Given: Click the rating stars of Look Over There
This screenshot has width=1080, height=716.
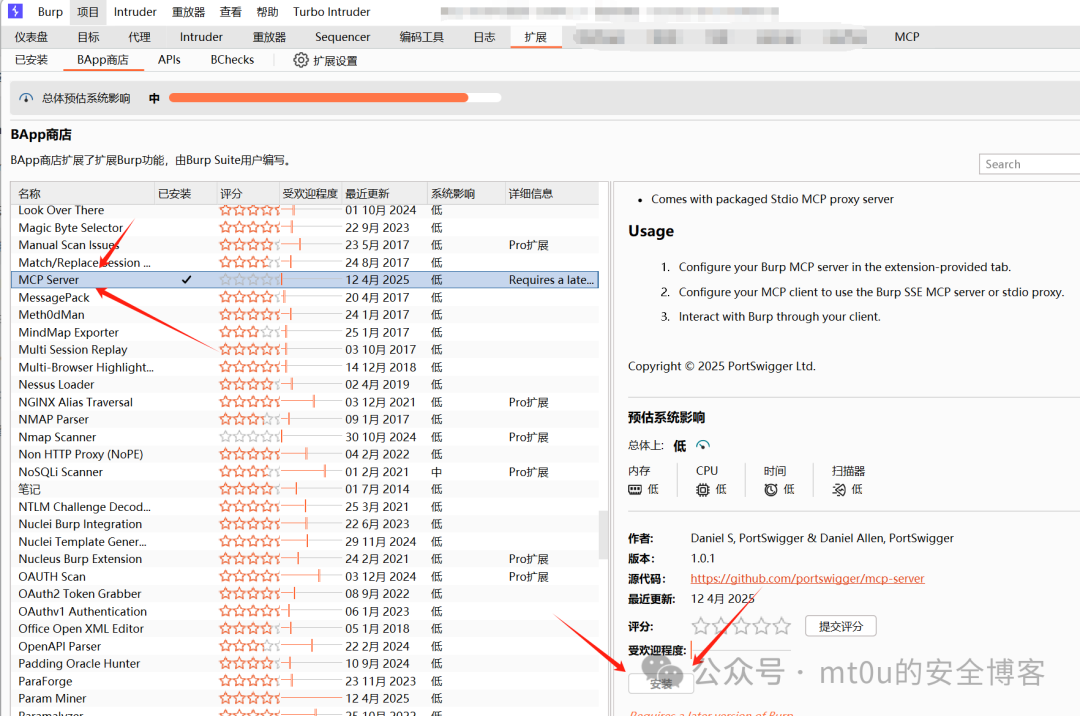Looking at the screenshot, I should click(249, 210).
